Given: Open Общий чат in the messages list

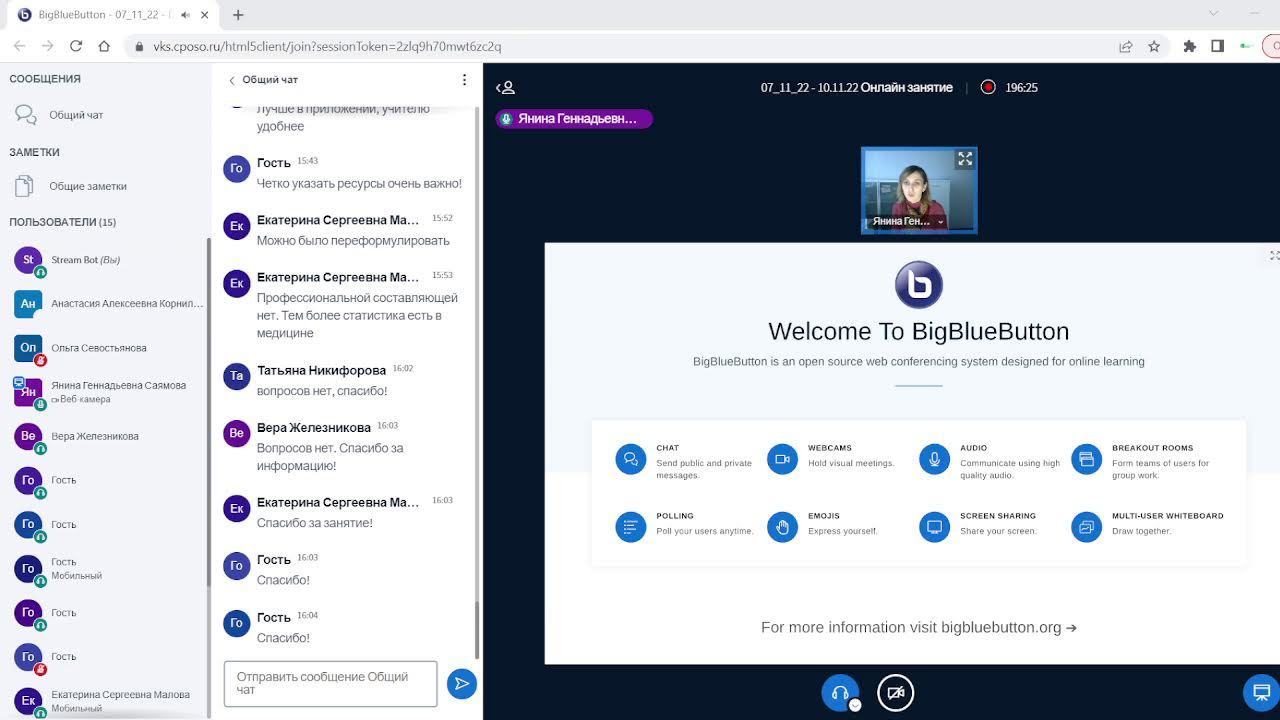Looking at the screenshot, I should (104, 115).
